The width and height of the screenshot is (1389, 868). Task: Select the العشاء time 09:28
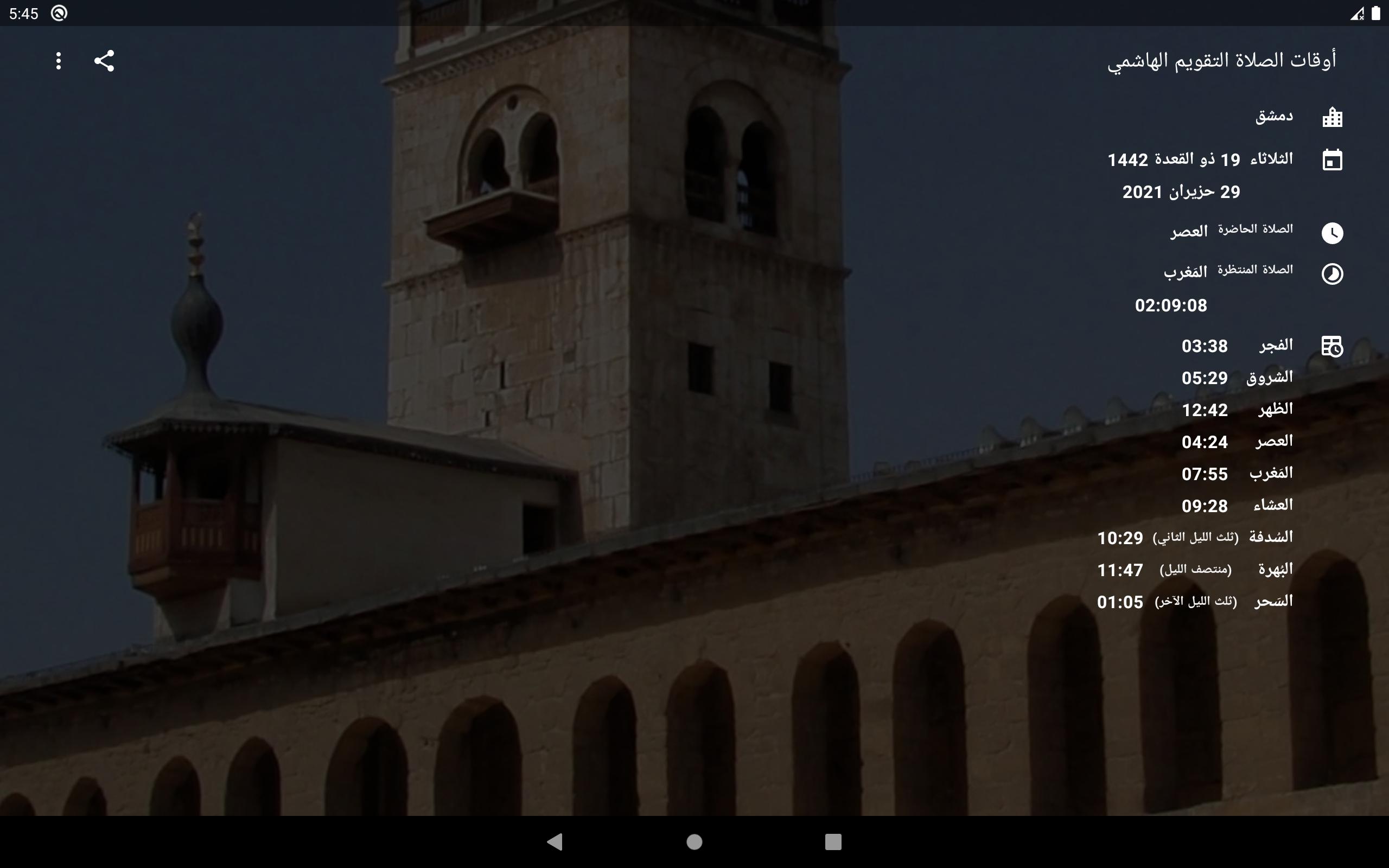coord(1204,506)
